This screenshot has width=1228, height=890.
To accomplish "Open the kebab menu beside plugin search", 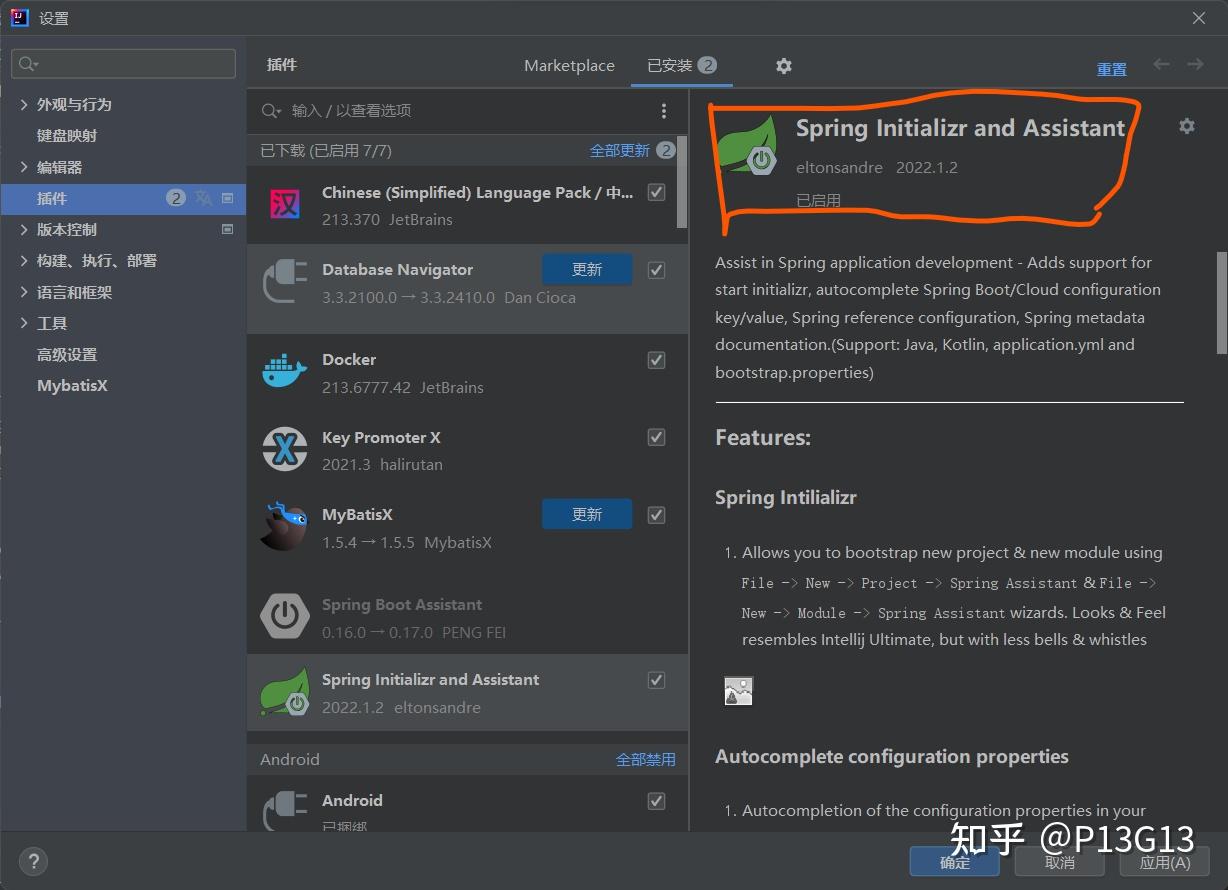I will [664, 110].
